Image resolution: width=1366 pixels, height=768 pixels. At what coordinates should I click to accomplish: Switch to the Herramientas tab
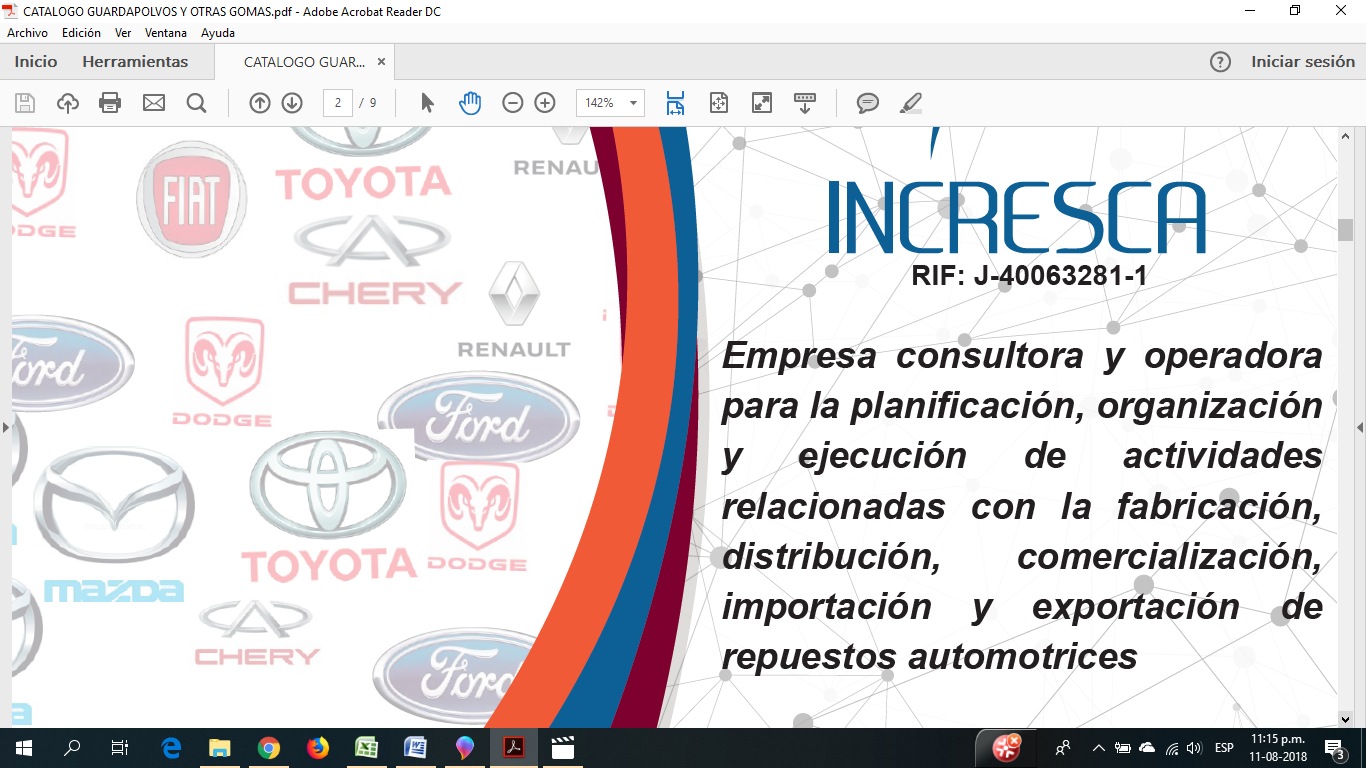[135, 62]
